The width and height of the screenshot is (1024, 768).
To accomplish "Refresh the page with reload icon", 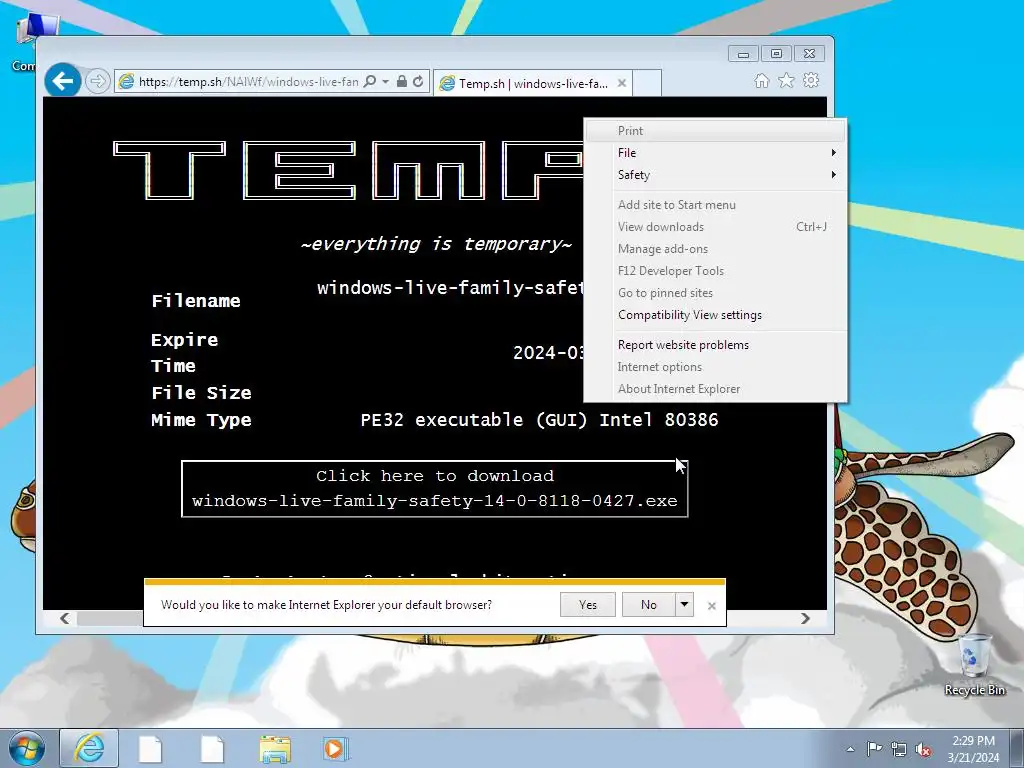I will click(x=418, y=81).
